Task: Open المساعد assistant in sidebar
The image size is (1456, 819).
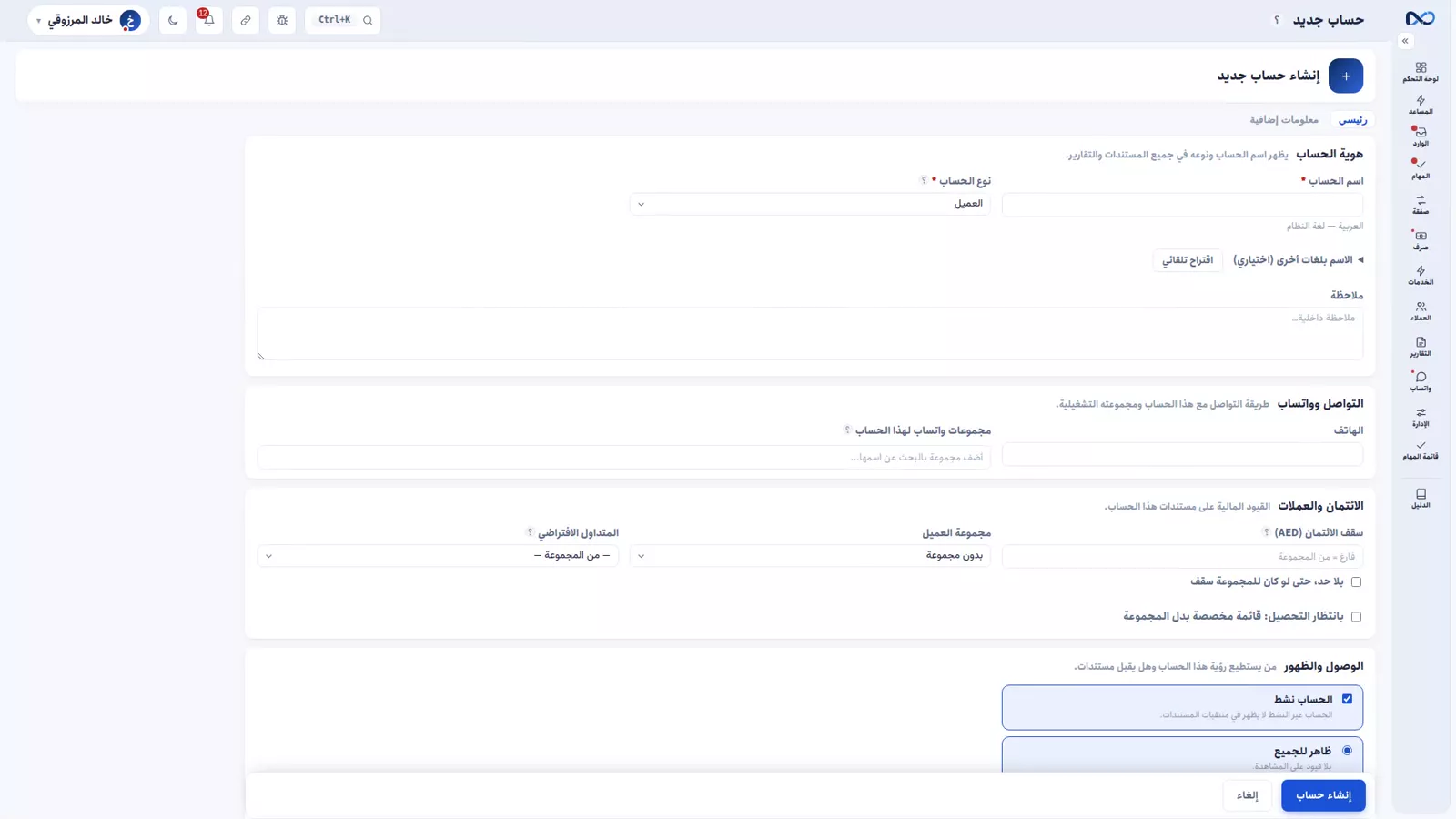Action: pos(1421,105)
